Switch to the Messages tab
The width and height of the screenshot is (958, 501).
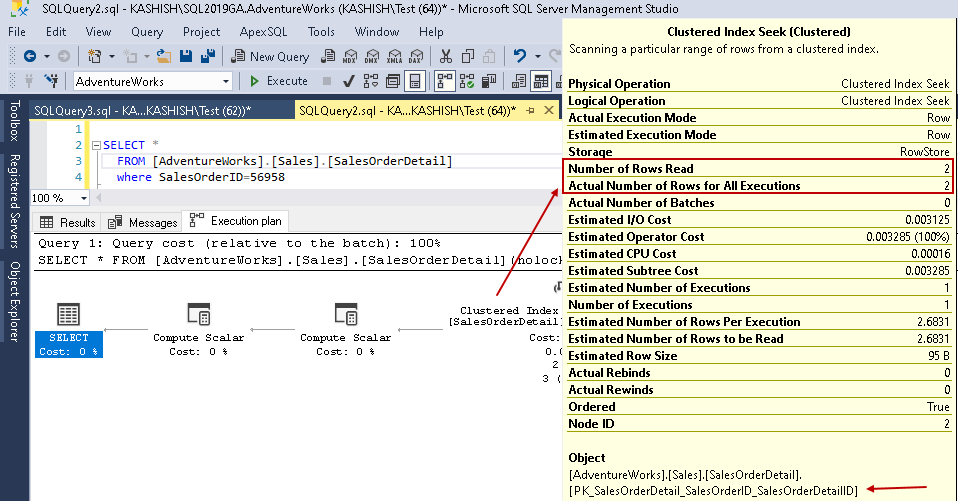tap(142, 222)
